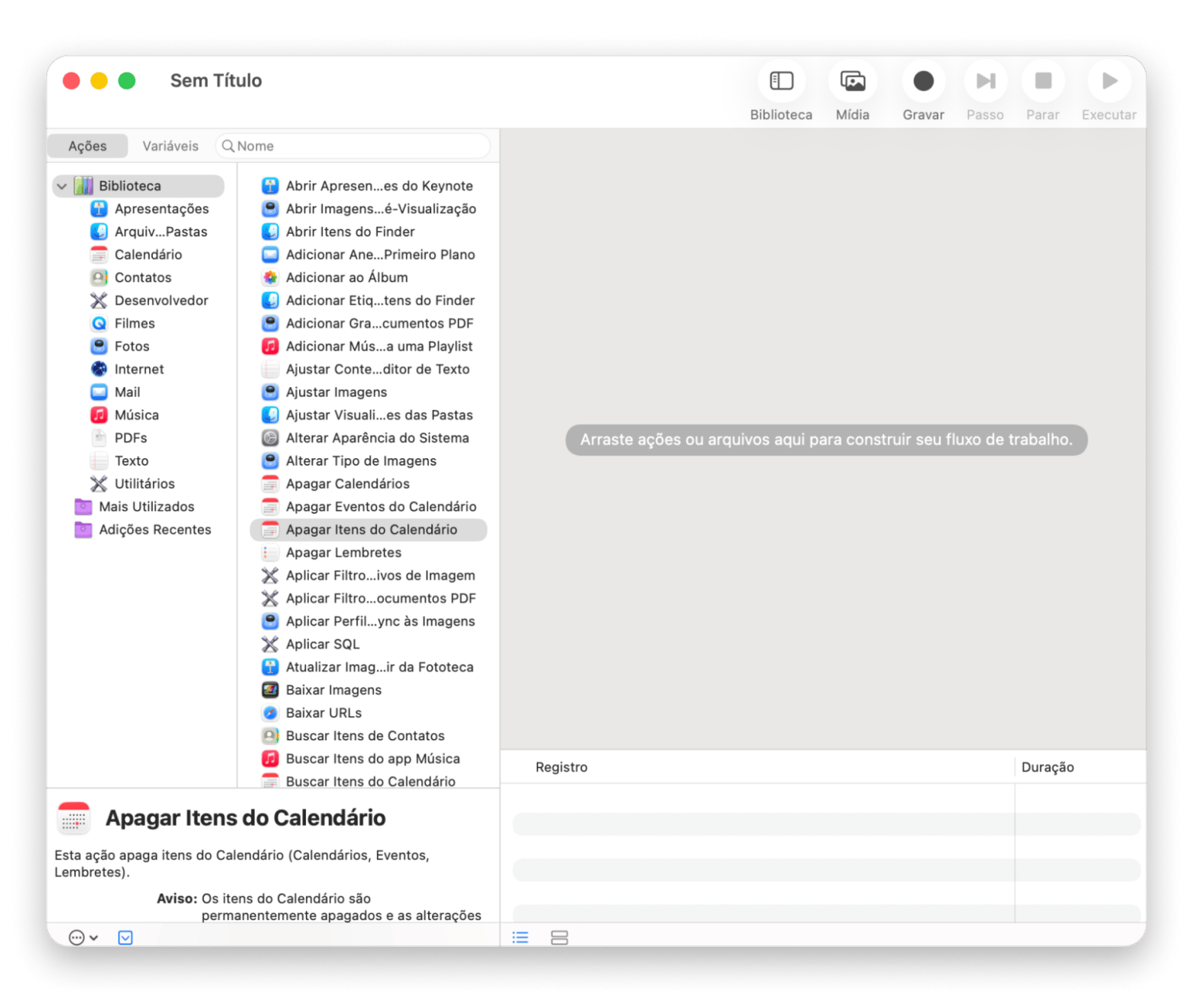Select PDFs category

(119, 438)
